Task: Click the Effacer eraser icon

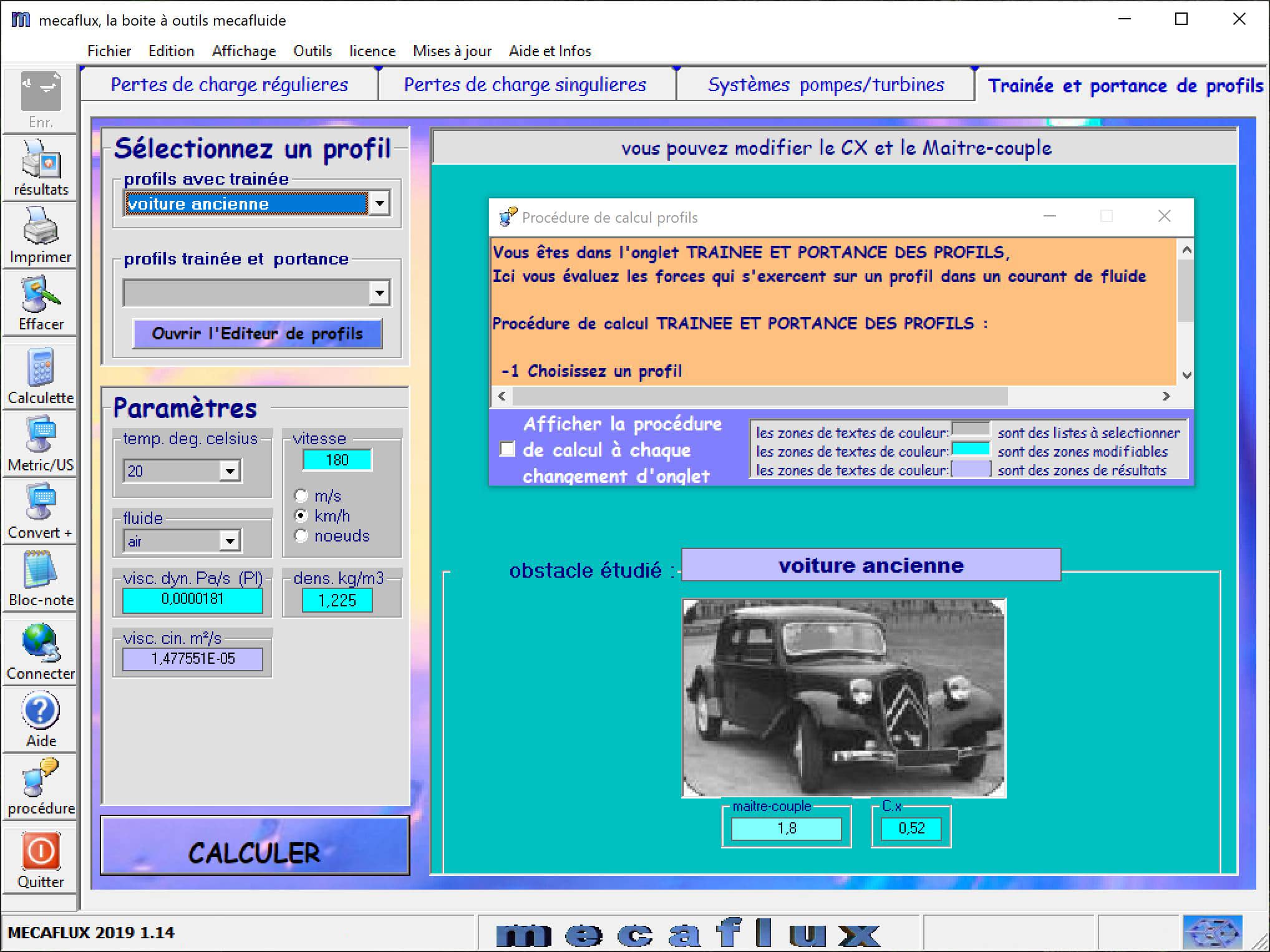Action: pos(41,301)
